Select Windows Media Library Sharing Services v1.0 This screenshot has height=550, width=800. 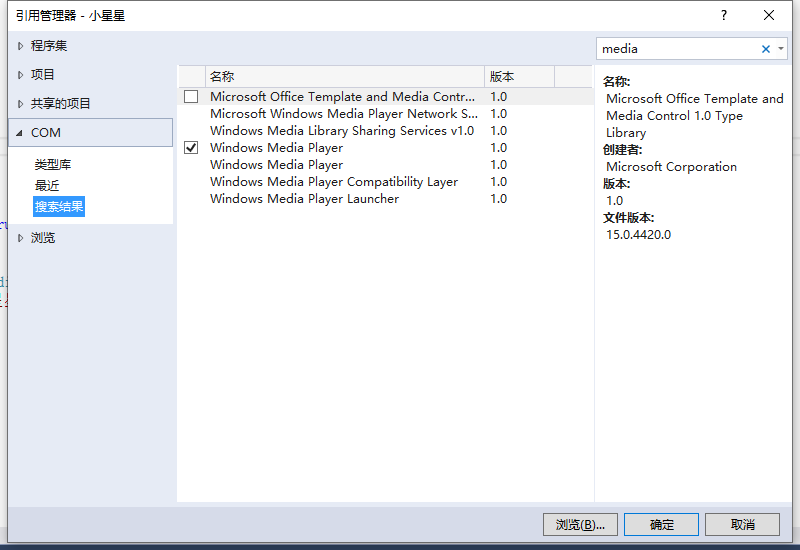coord(385,131)
